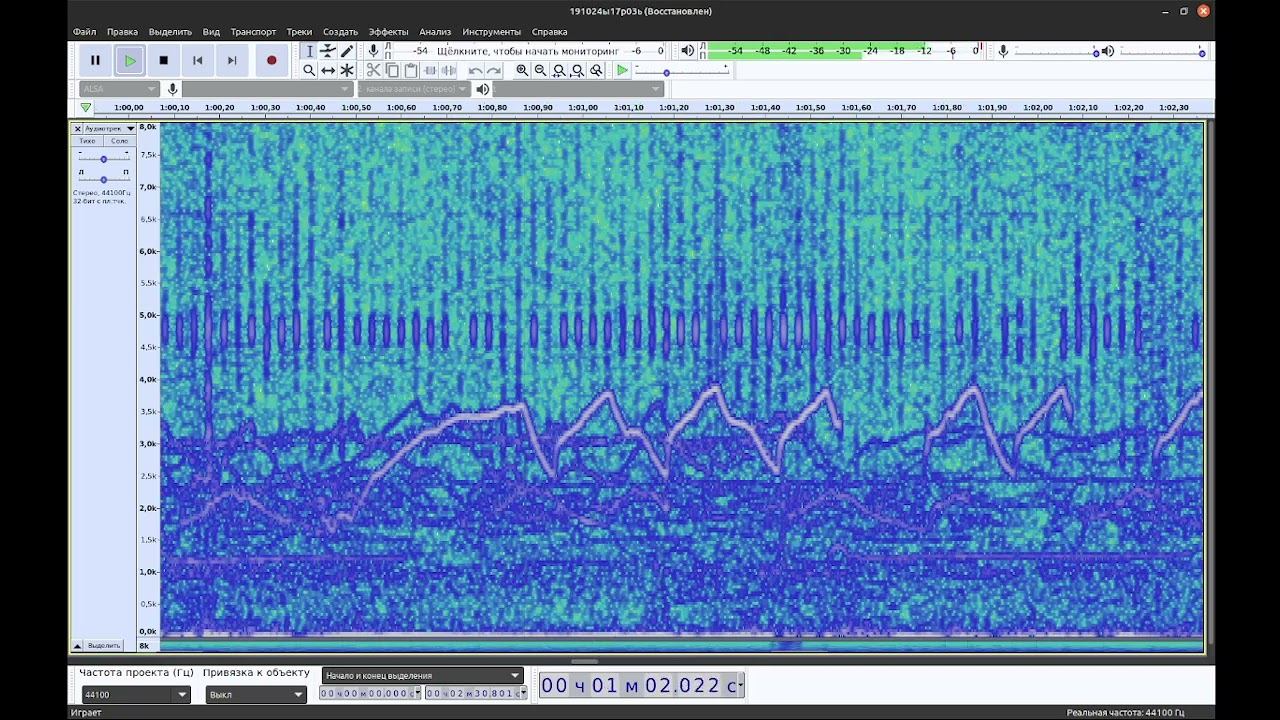Open the Вид menu

point(211,32)
